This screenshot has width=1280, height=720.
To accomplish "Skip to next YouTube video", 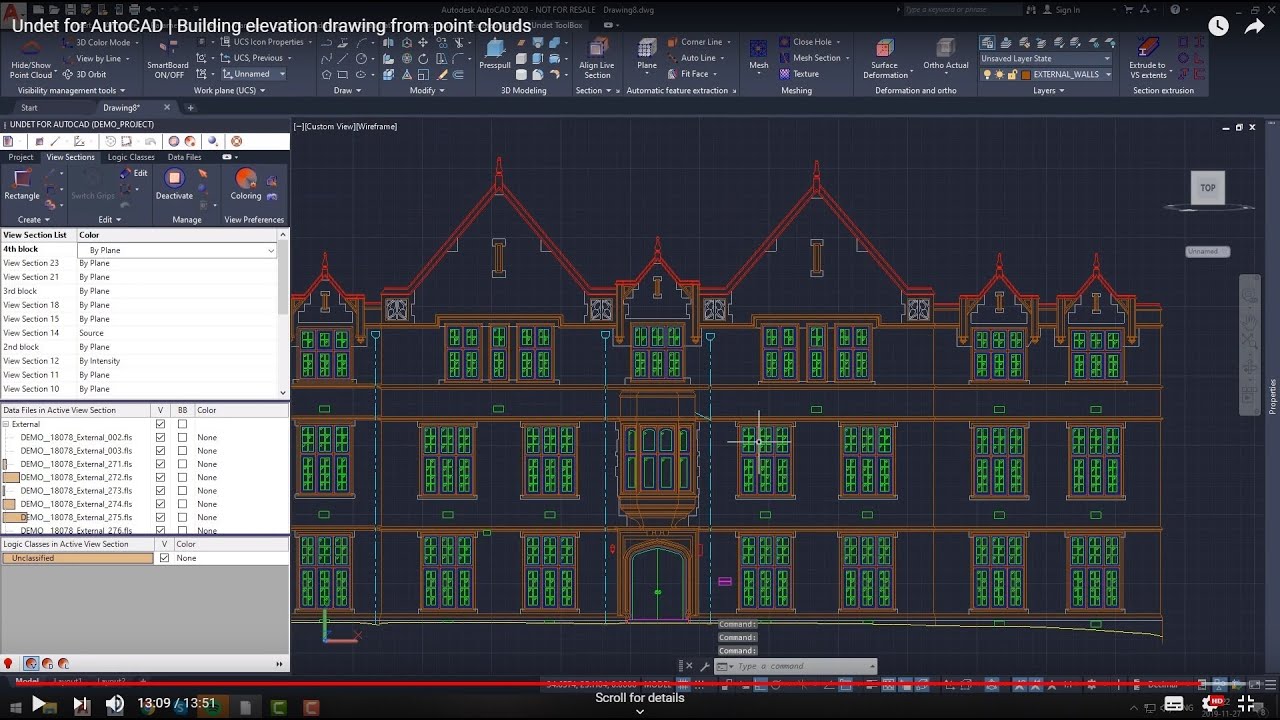I will coord(82,704).
